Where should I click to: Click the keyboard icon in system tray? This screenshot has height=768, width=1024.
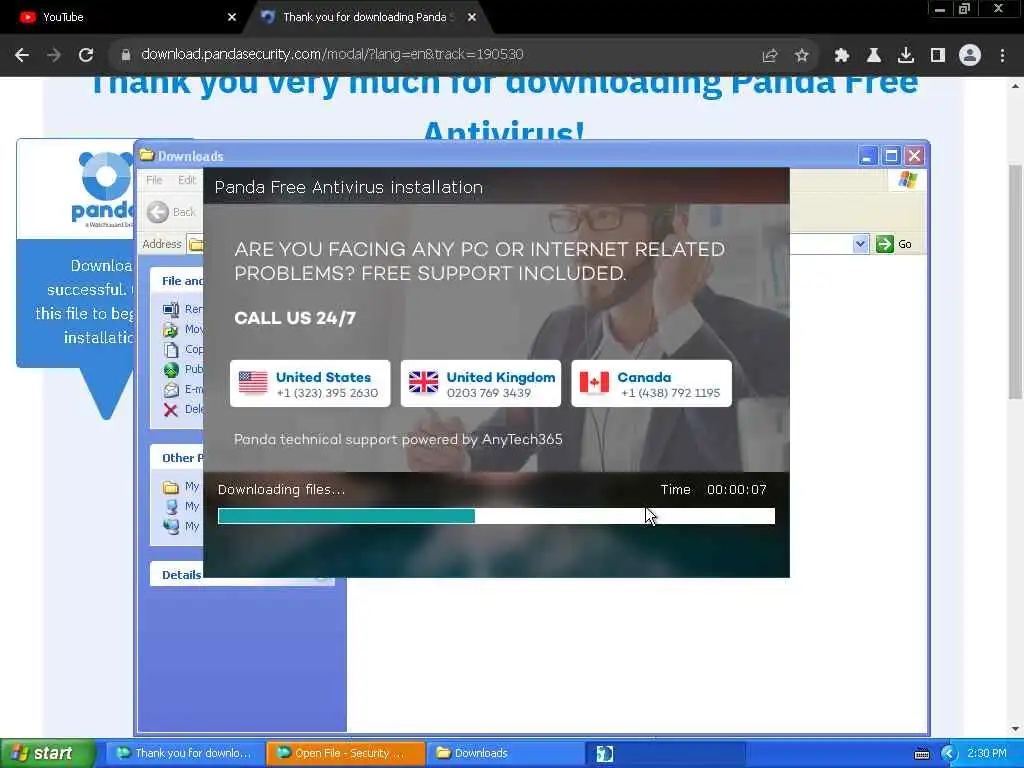click(x=921, y=754)
